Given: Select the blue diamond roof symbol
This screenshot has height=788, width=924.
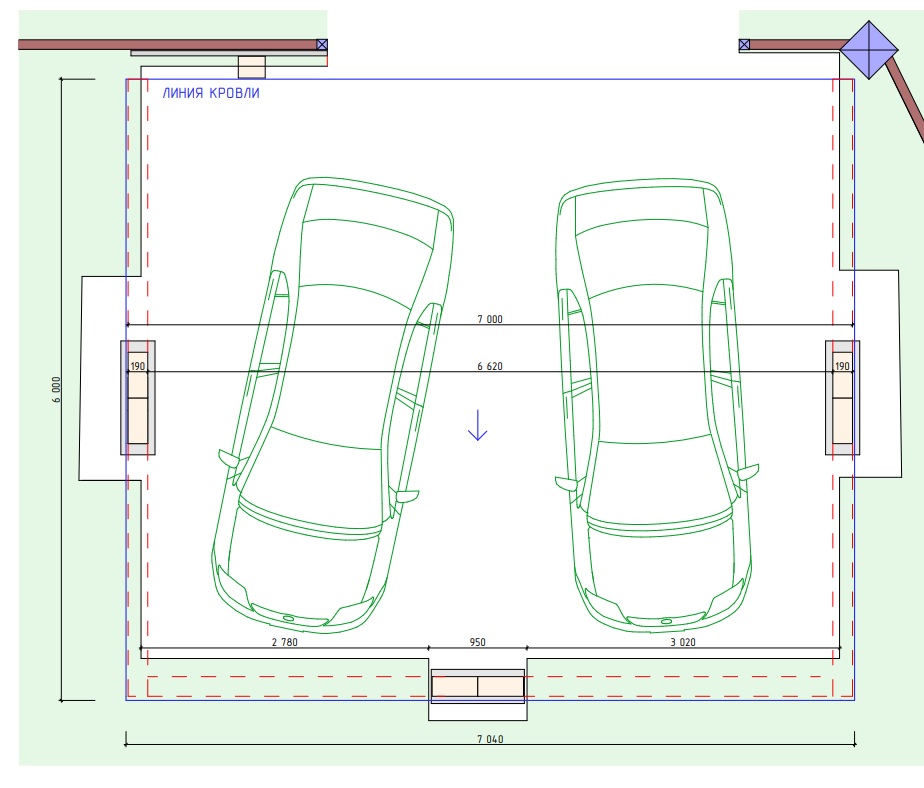Looking at the screenshot, I should (872, 47).
